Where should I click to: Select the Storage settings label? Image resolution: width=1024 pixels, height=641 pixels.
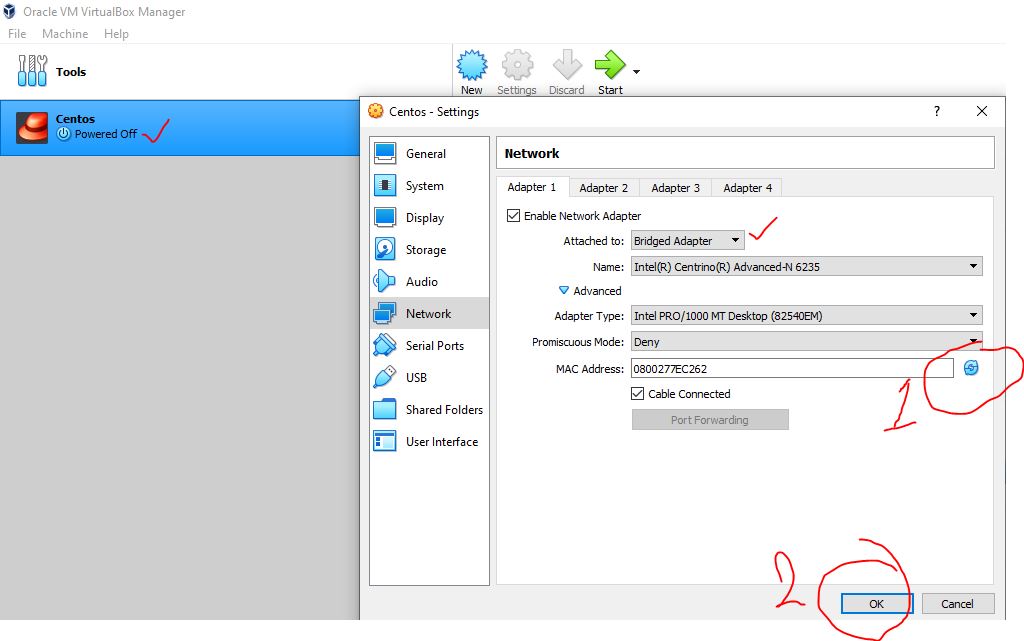(x=426, y=250)
